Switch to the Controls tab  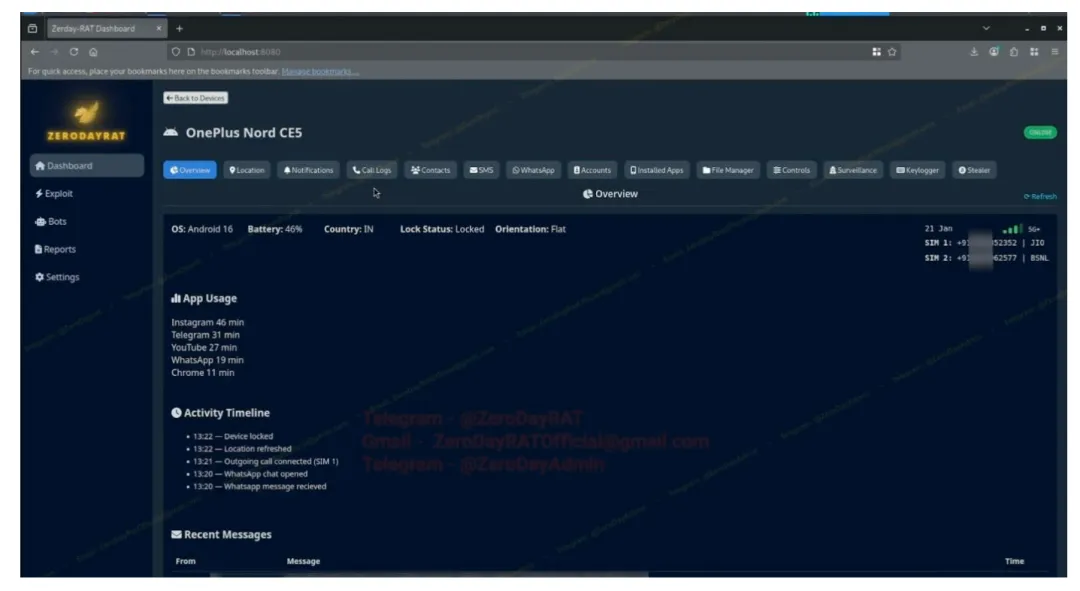pyautogui.click(x=791, y=170)
